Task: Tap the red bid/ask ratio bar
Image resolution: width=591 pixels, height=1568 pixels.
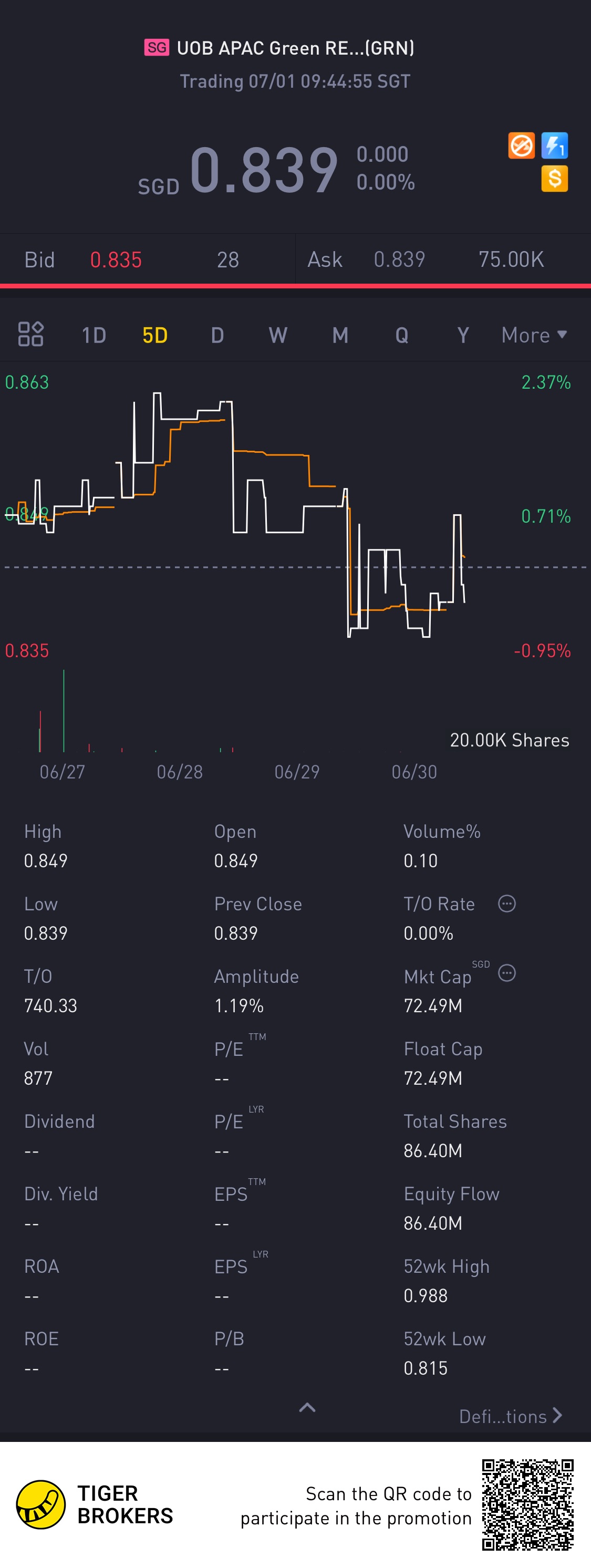Action: click(x=295, y=285)
